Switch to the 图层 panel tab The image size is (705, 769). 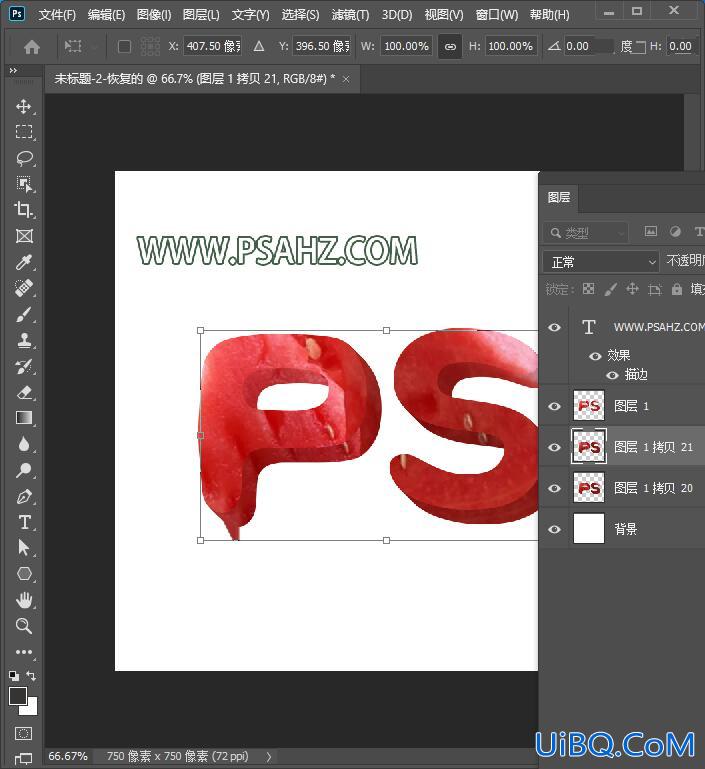pyautogui.click(x=559, y=198)
